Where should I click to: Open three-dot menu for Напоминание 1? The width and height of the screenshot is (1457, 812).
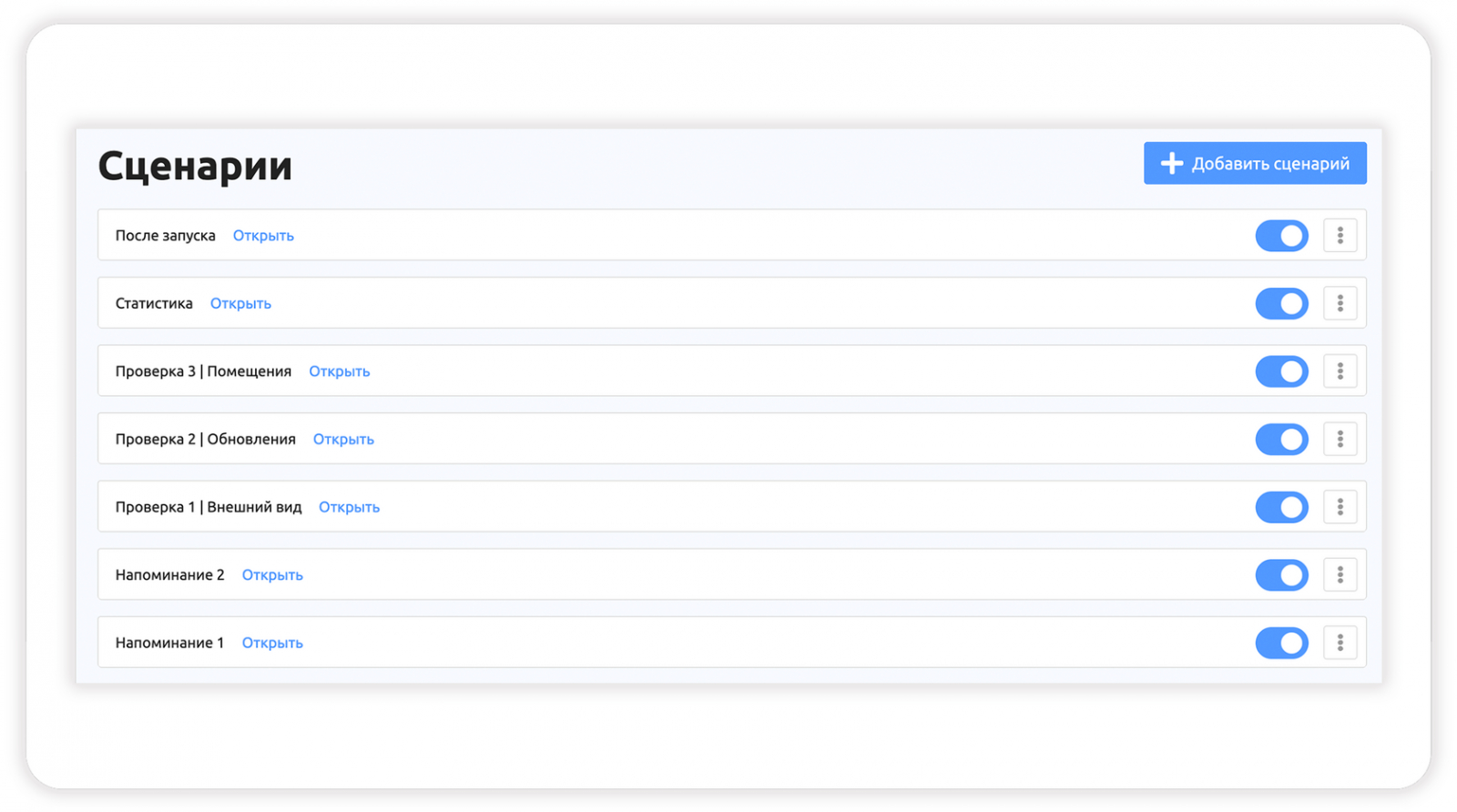pos(1340,643)
